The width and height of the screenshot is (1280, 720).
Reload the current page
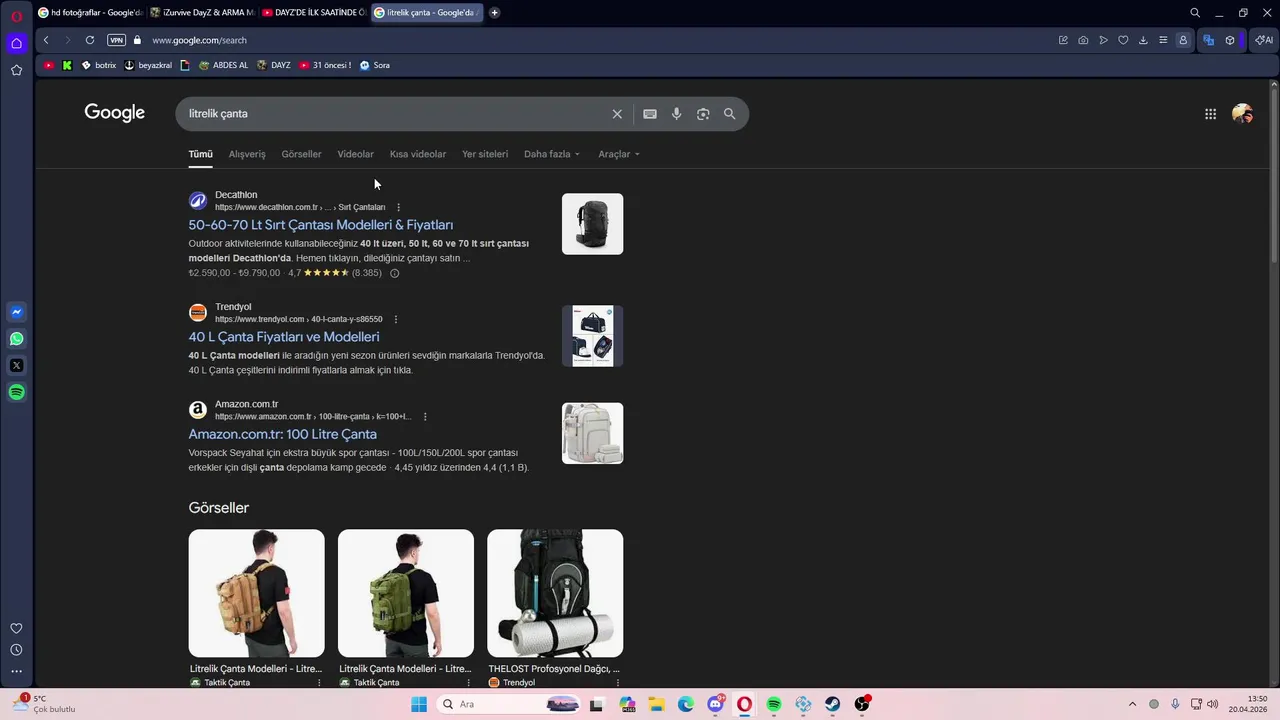pos(90,40)
